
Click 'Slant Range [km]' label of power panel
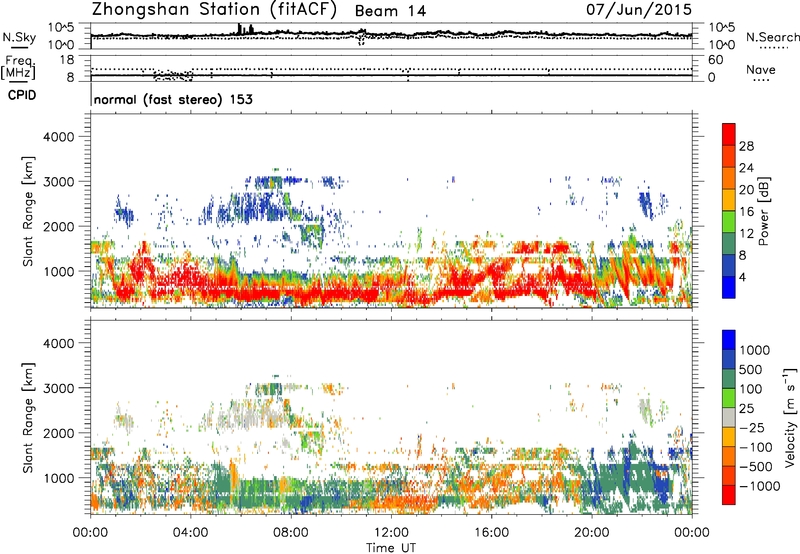pos(28,211)
